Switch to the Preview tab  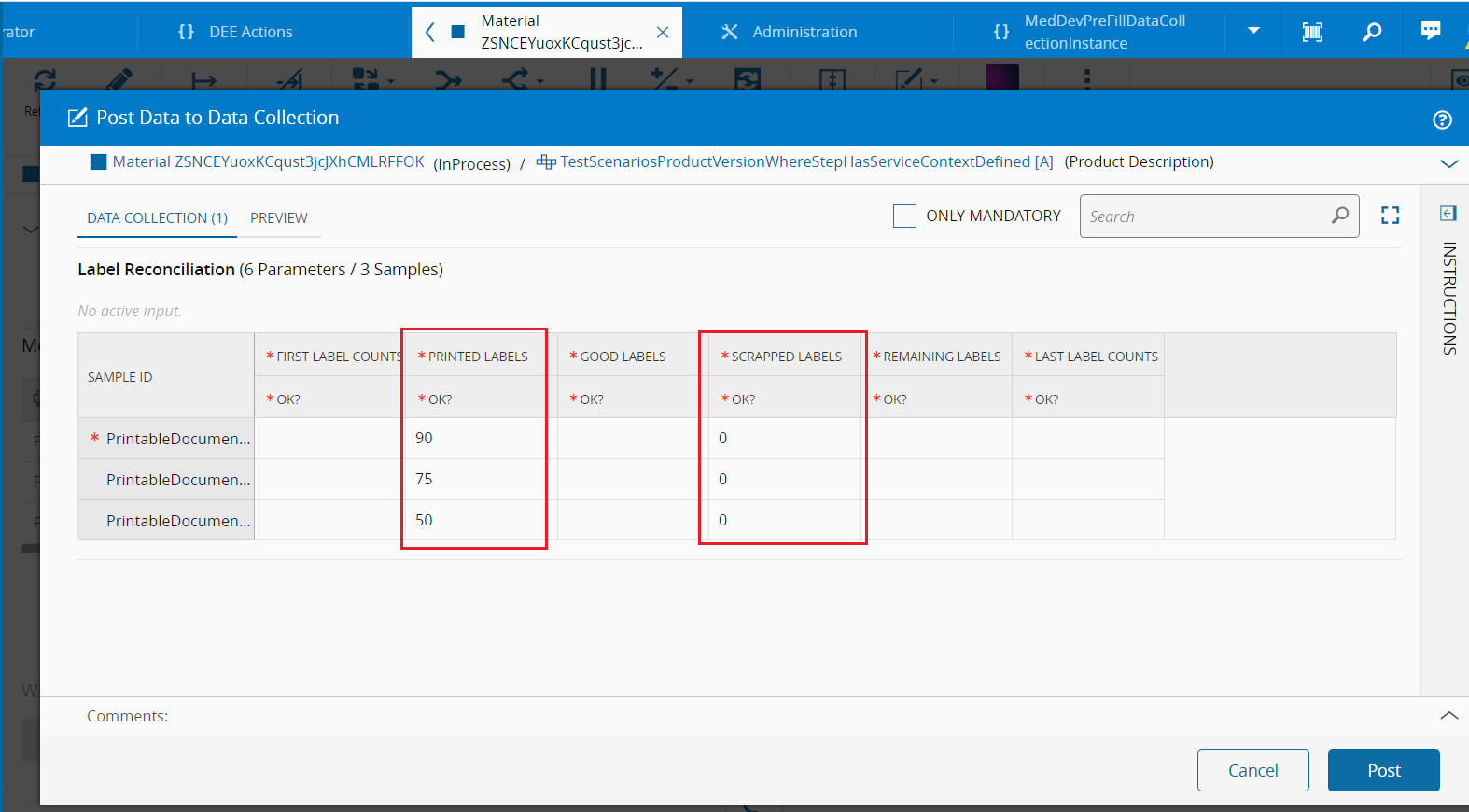click(x=278, y=217)
